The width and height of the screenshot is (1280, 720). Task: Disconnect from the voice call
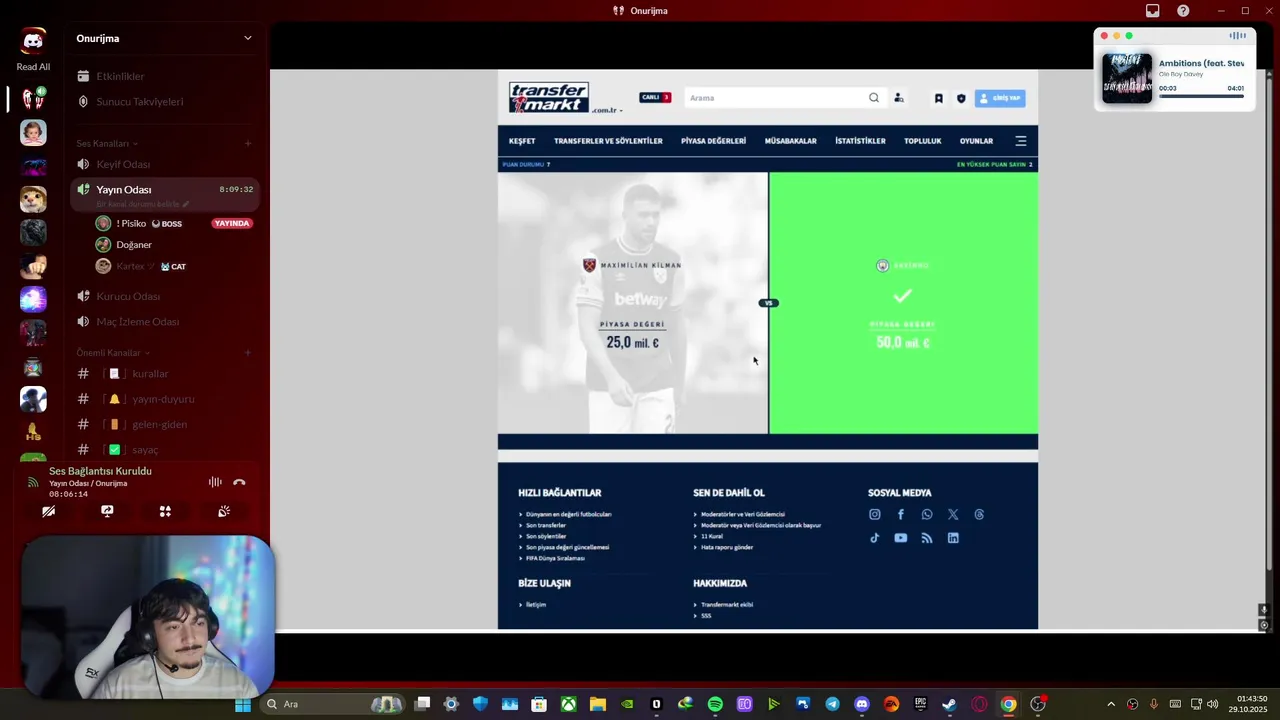pyautogui.click(x=239, y=482)
